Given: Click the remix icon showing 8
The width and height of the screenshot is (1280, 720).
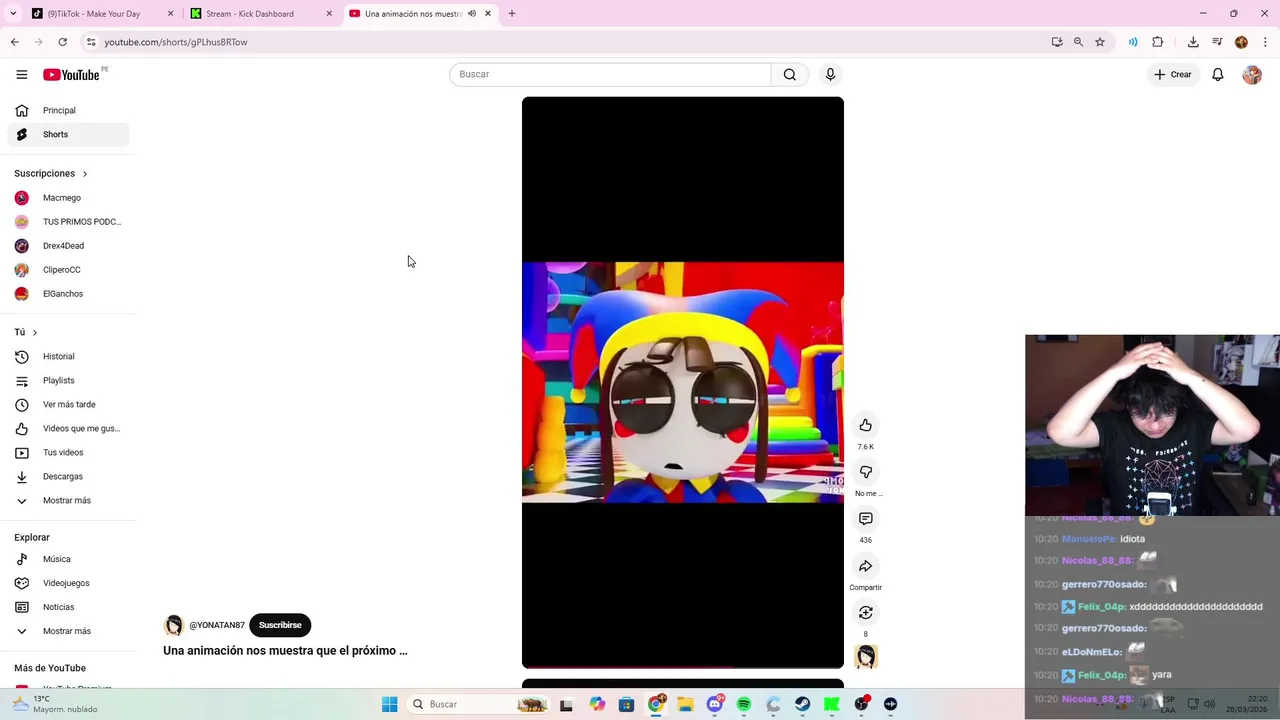Looking at the screenshot, I should tap(866, 612).
